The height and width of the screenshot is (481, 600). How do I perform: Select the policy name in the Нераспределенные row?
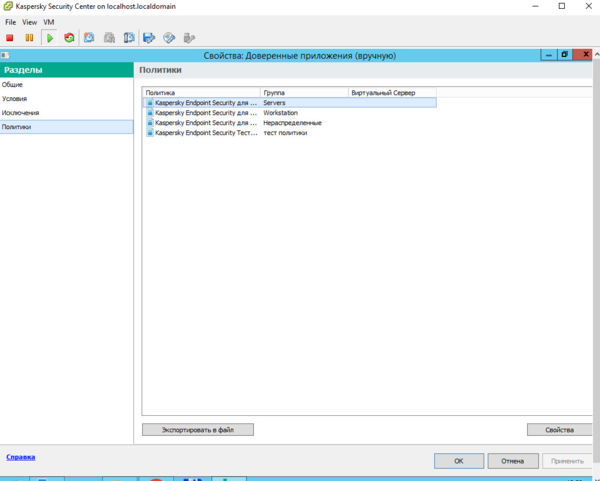click(x=206, y=122)
